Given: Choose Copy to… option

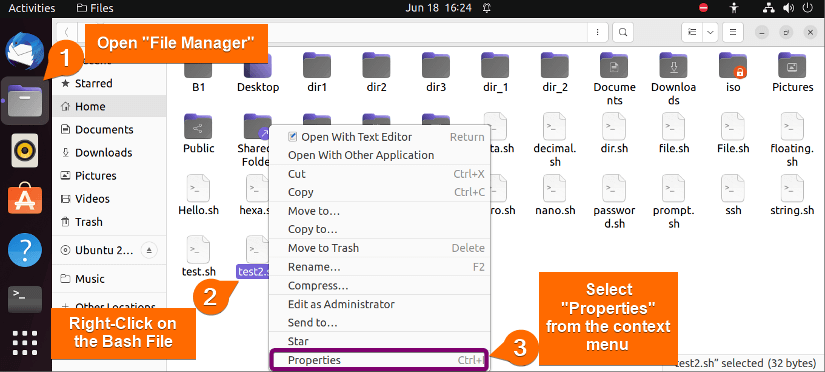Looking at the screenshot, I should 379,230.
